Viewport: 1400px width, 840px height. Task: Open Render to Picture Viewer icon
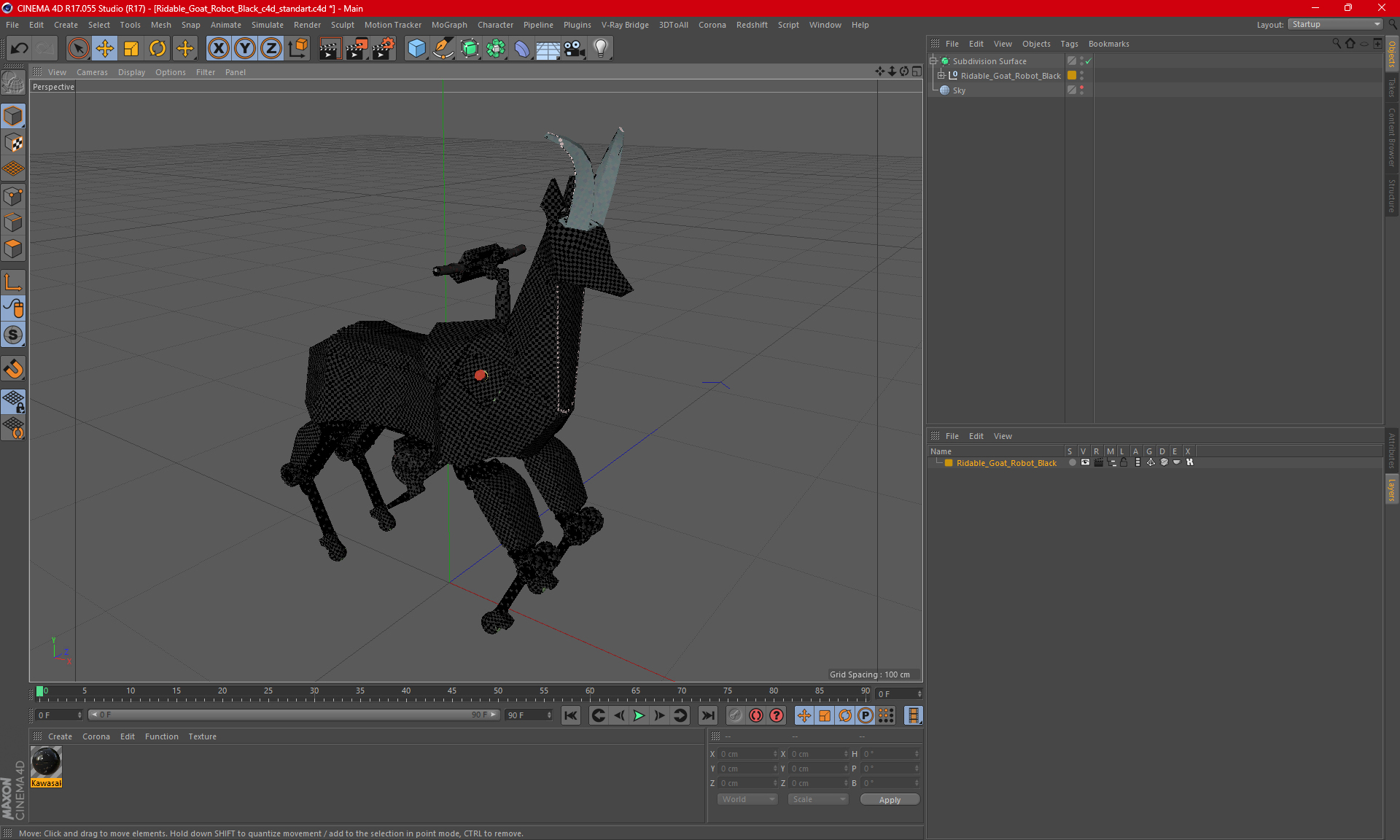[357, 49]
